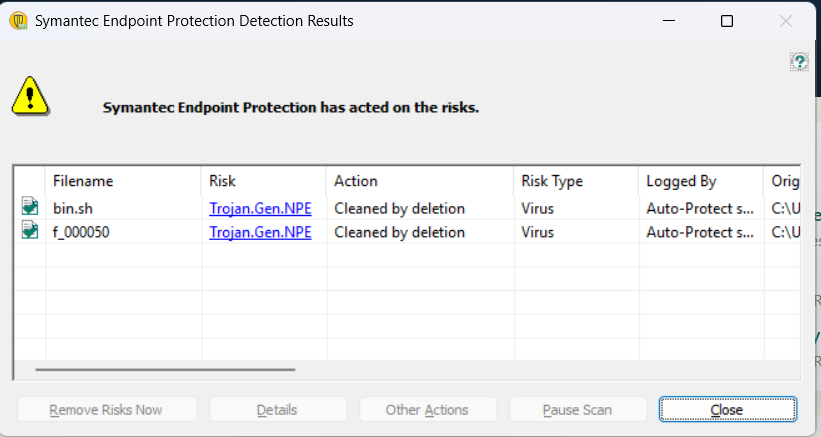Click the horizontal scrollbar under the list
821x437 pixels.
click(x=165, y=369)
